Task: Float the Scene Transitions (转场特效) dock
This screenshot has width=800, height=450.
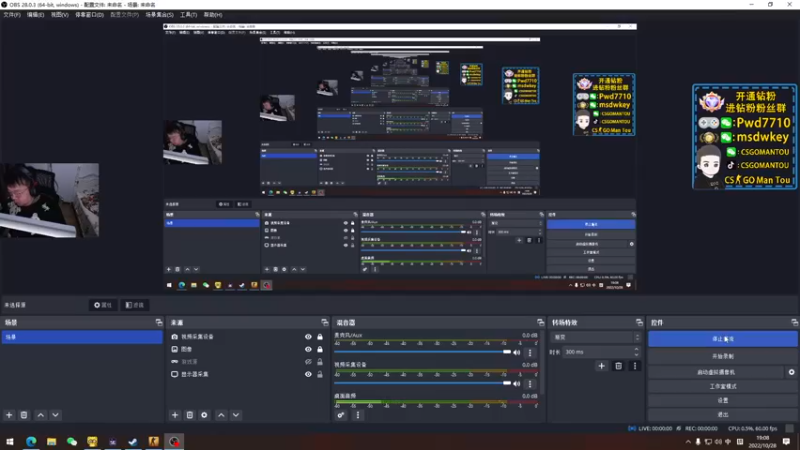Action: pyautogui.click(x=639, y=322)
